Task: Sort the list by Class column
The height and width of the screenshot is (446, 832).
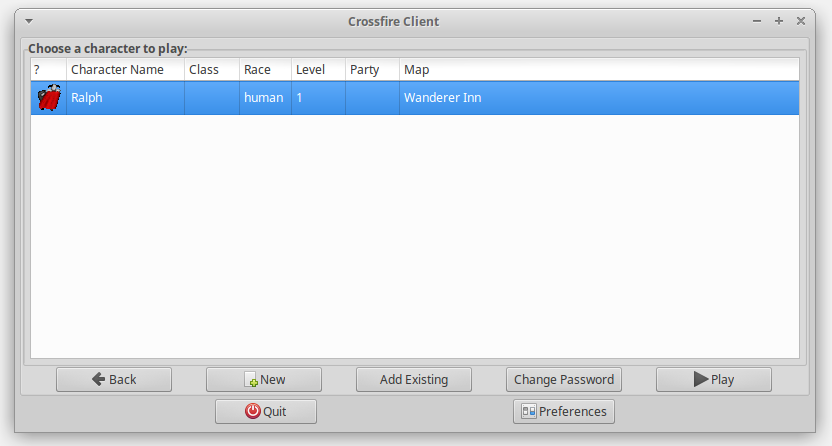Action: pyautogui.click(x=211, y=70)
